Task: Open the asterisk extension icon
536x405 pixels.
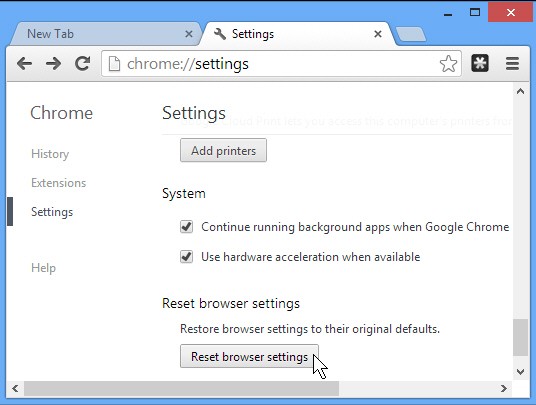Action: tap(480, 63)
